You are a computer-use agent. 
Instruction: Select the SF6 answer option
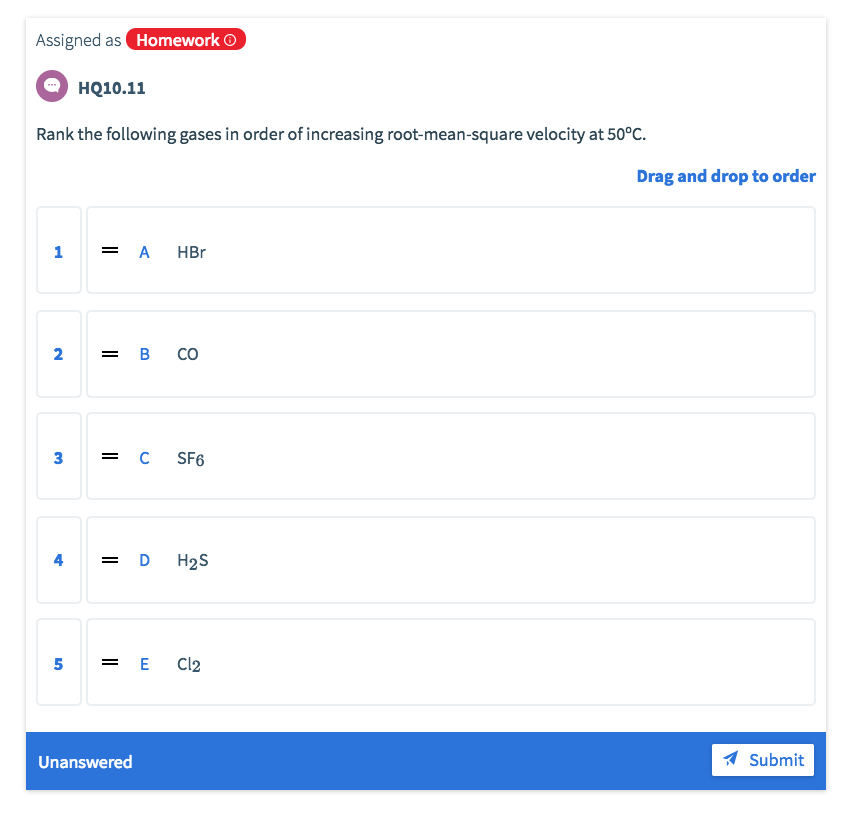click(x=450, y=457)
